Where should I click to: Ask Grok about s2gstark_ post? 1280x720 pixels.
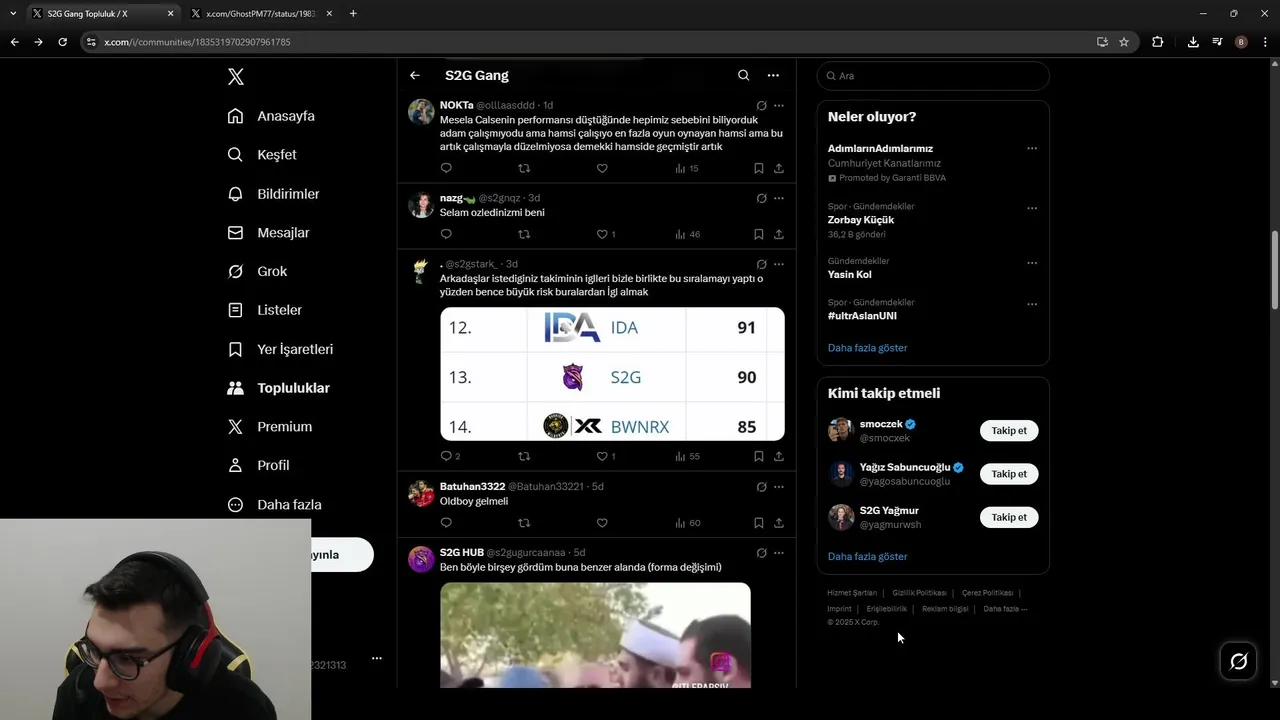coord(761,264)
